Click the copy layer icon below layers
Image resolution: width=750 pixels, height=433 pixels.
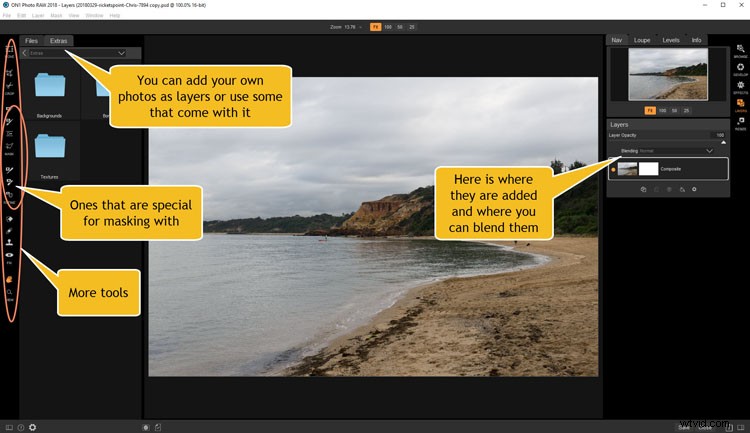643,189
